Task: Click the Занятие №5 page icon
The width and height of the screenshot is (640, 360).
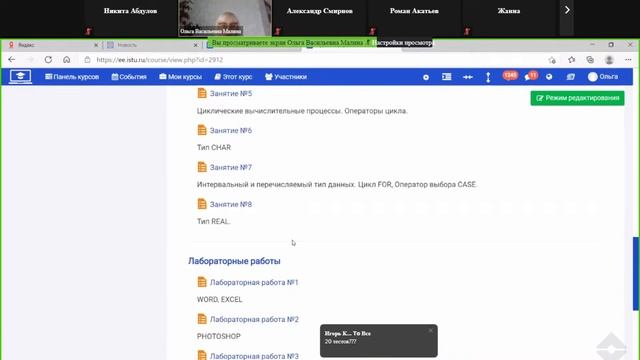Action: pos(202,93)
